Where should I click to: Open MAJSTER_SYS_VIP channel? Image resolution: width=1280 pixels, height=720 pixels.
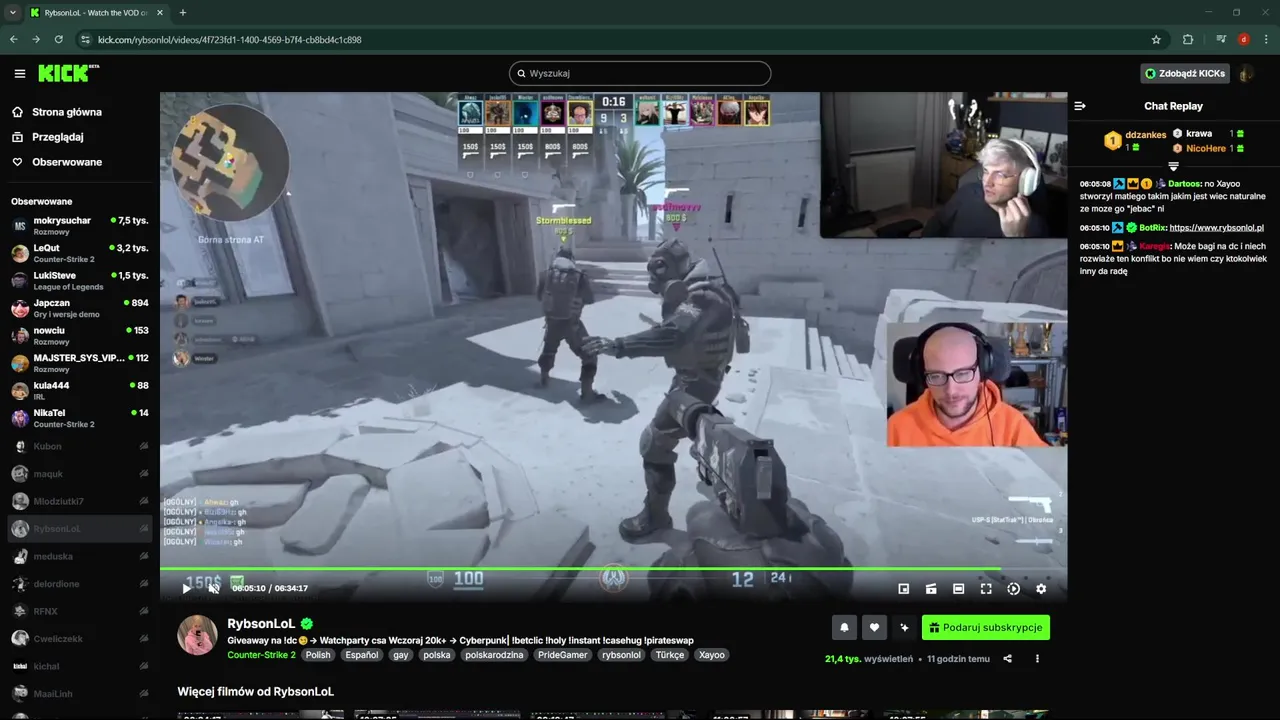[80, 363]
